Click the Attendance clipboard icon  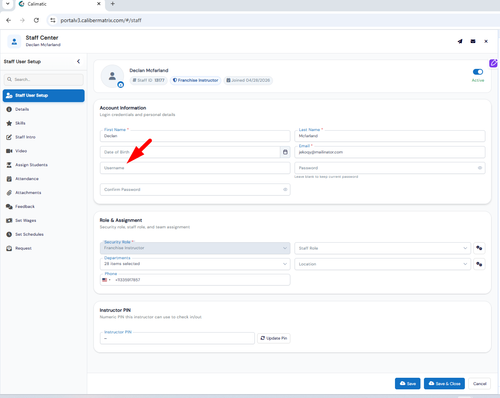click(x=9, y=179)
